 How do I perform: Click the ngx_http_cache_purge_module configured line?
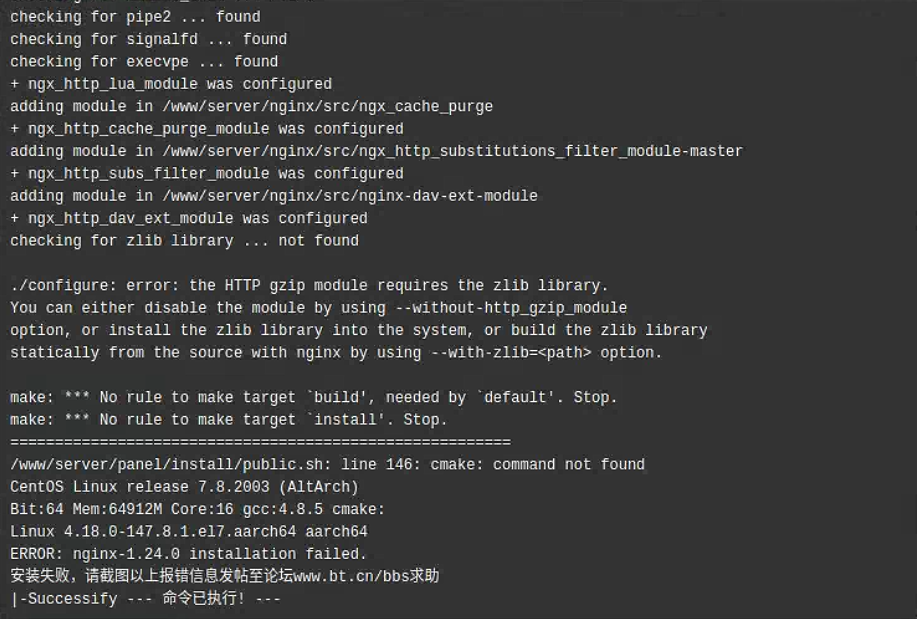206,129
